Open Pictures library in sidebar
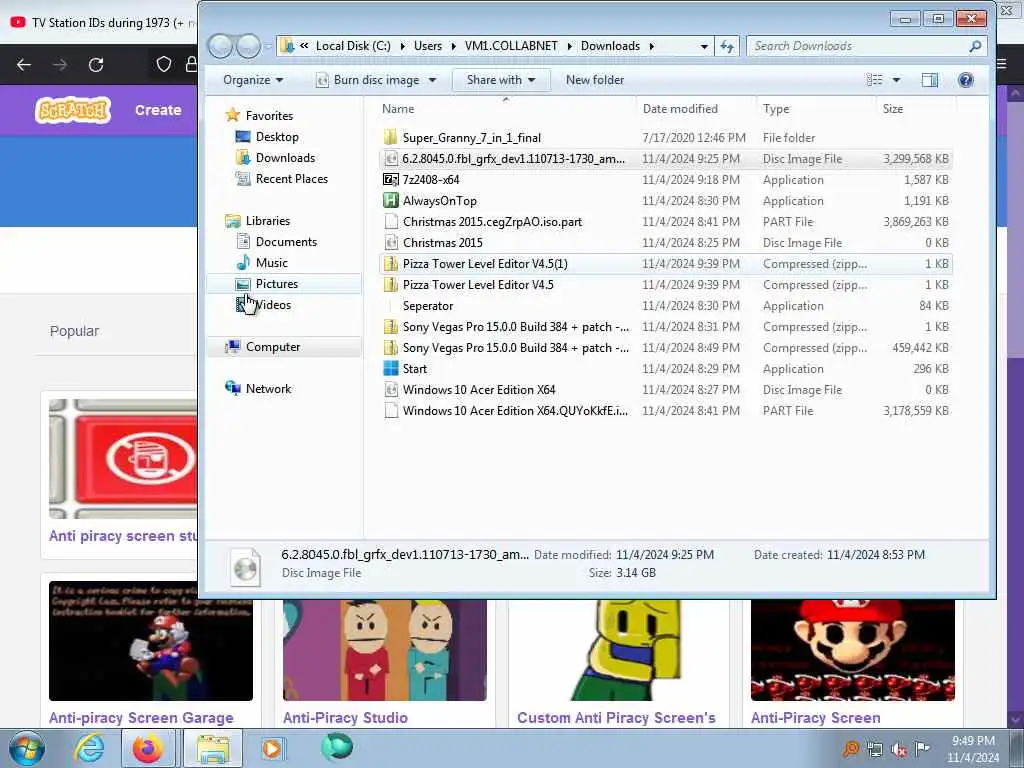1024x768 pixels. pyautogui.click(x=276, y=283)
